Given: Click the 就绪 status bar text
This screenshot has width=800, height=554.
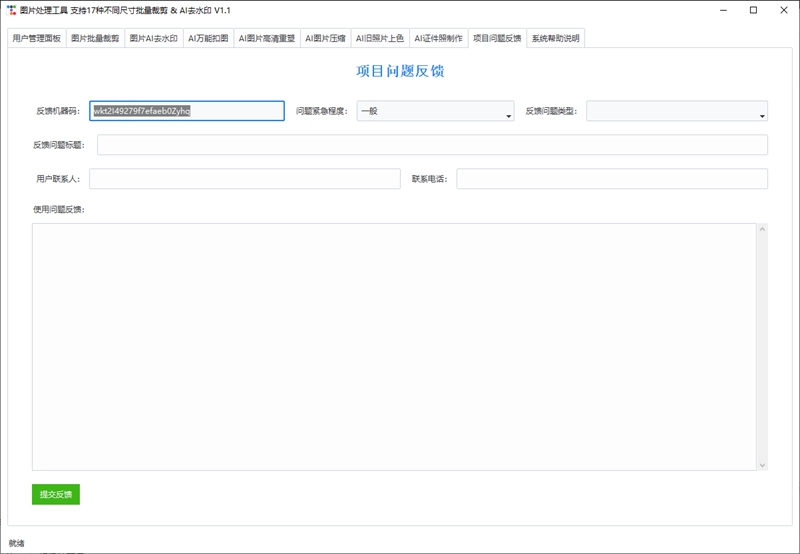Looking at the screenshot, I should click(16, 543).
